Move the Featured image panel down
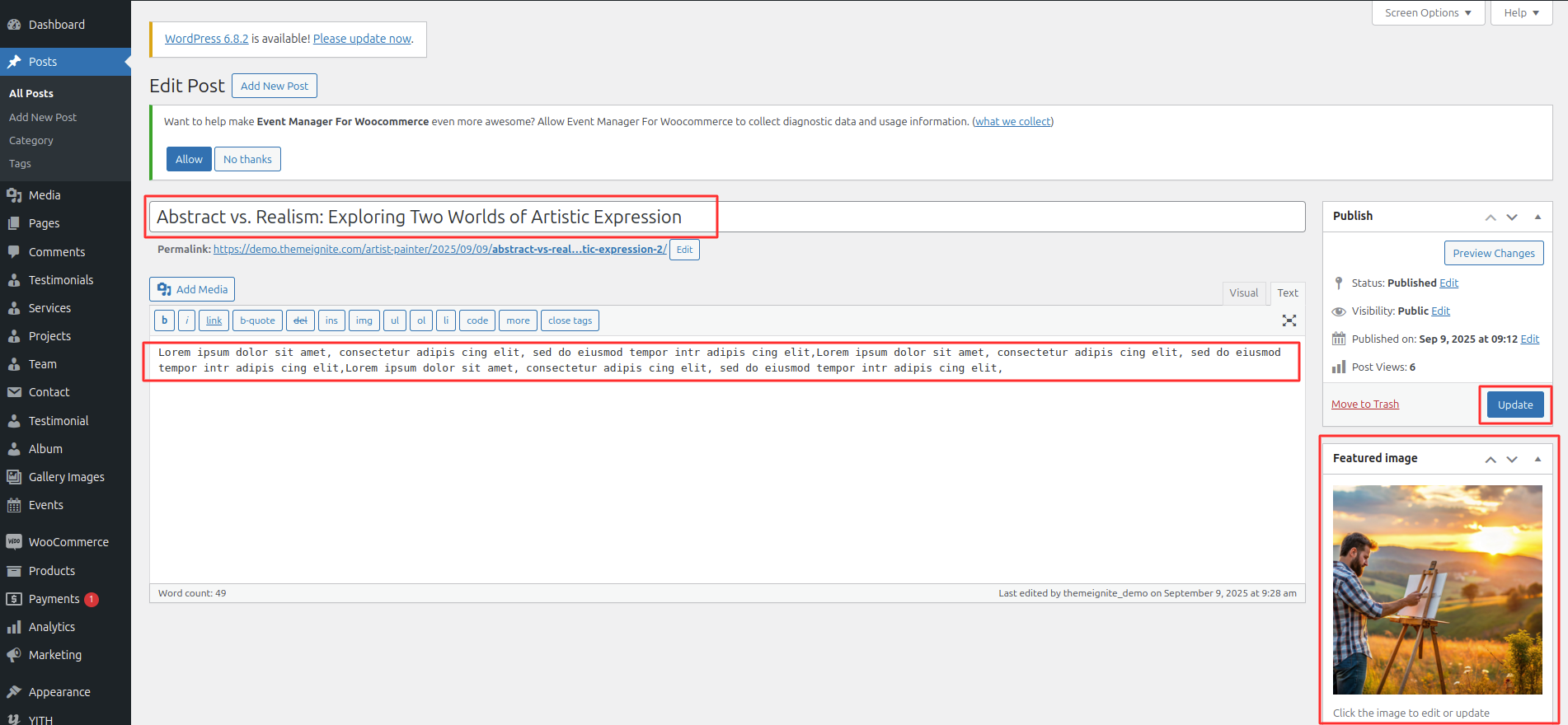This screenshot has height=725, width=1568. 1512,459
